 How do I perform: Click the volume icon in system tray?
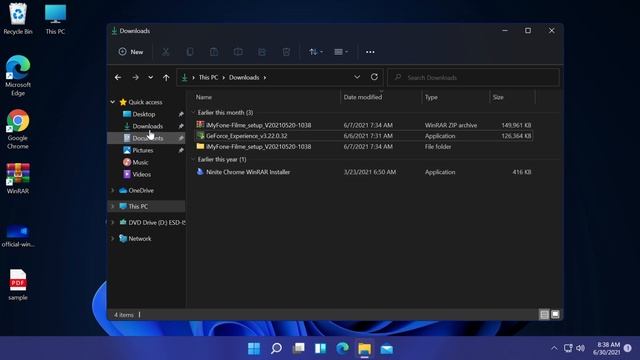point(580,348)
